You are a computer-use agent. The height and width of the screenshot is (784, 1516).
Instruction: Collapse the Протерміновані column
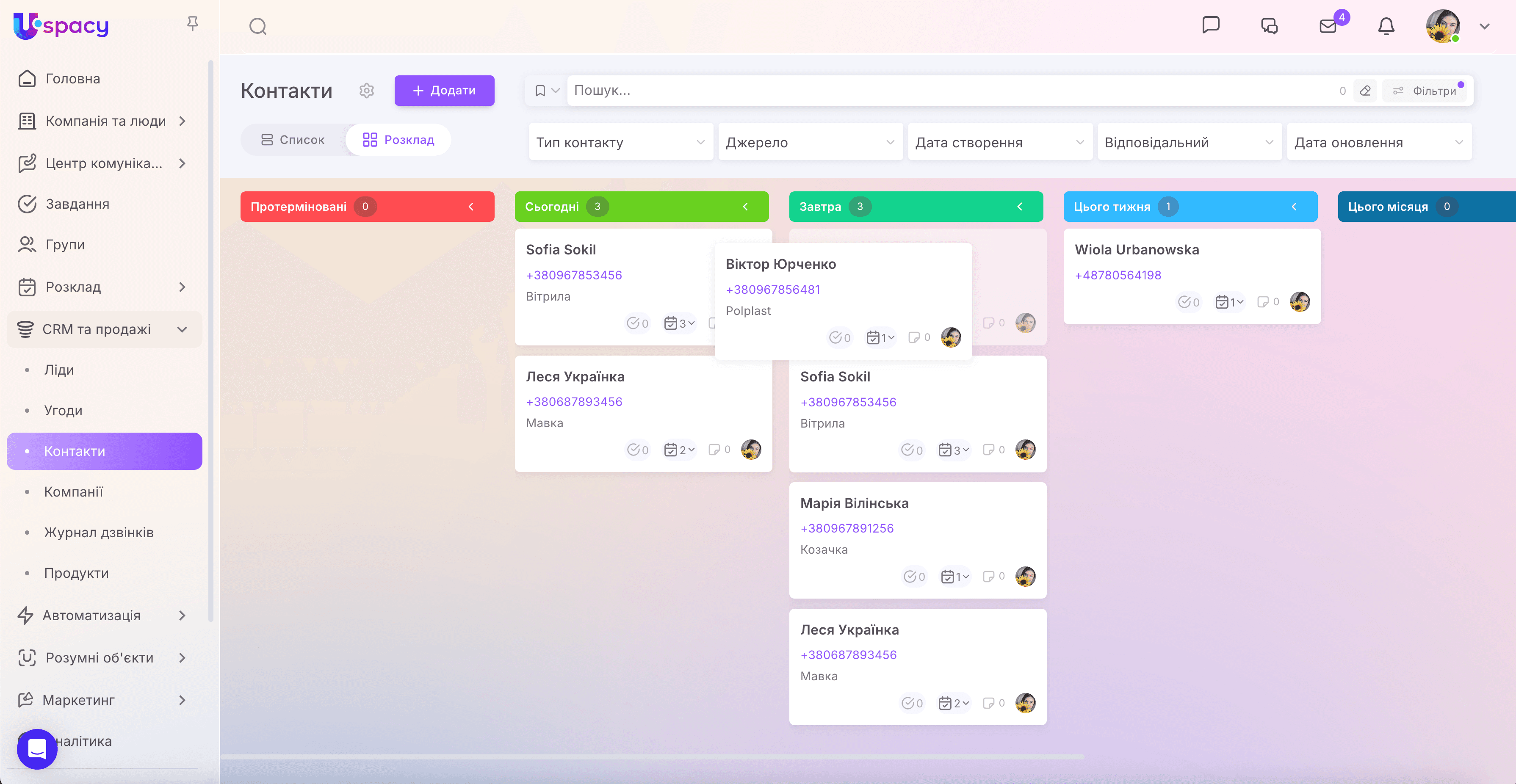pos(471,207)
